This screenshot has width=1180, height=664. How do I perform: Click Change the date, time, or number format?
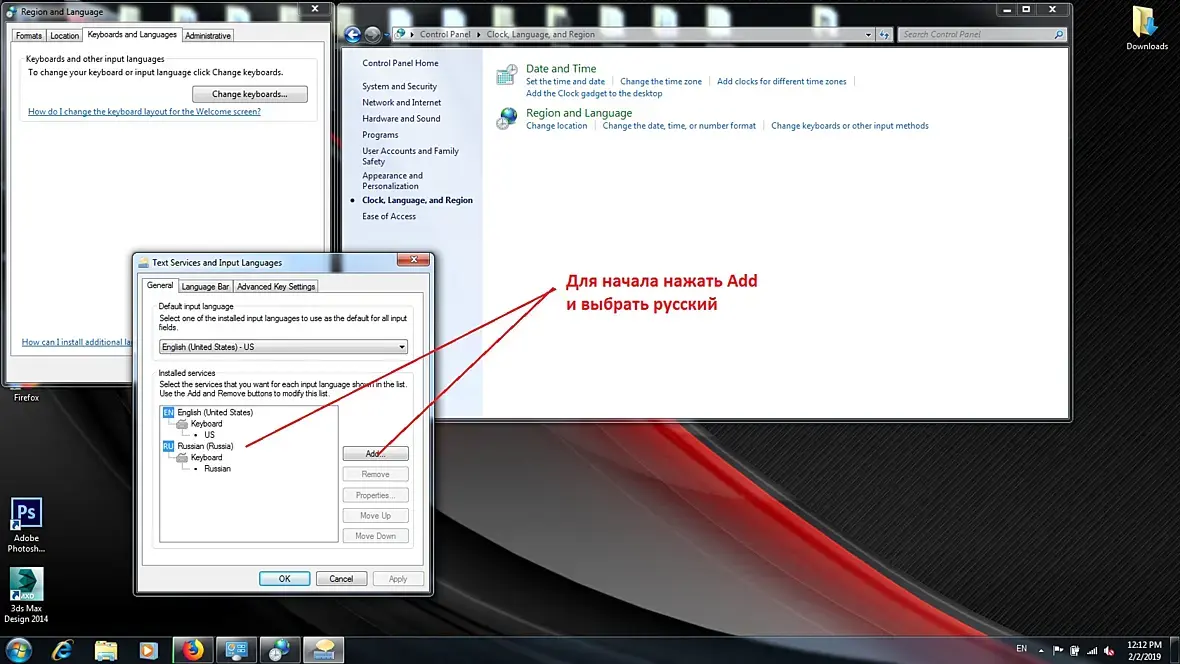pyautogui.click(x=679, y=126)
